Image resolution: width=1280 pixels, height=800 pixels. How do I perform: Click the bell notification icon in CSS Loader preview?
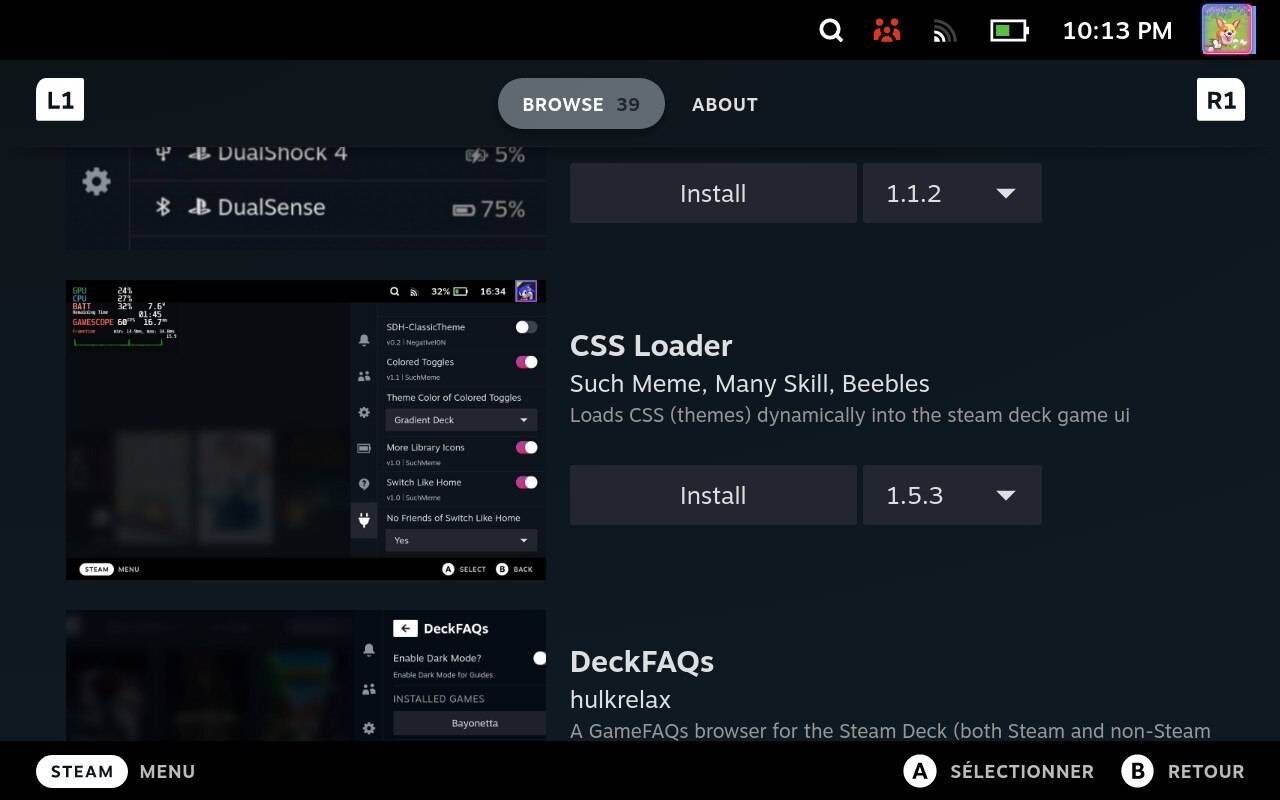[x=364, y=340]
